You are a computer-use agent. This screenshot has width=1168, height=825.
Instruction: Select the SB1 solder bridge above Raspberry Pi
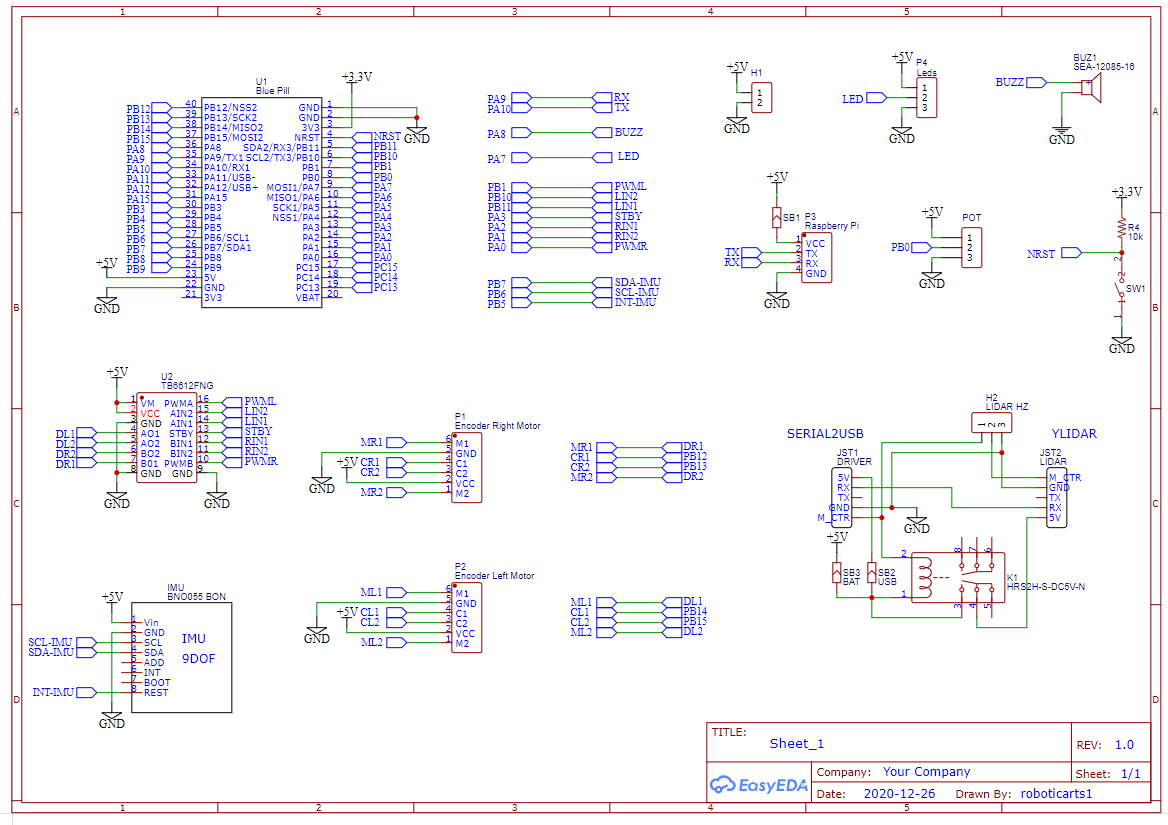coord(777,217)
